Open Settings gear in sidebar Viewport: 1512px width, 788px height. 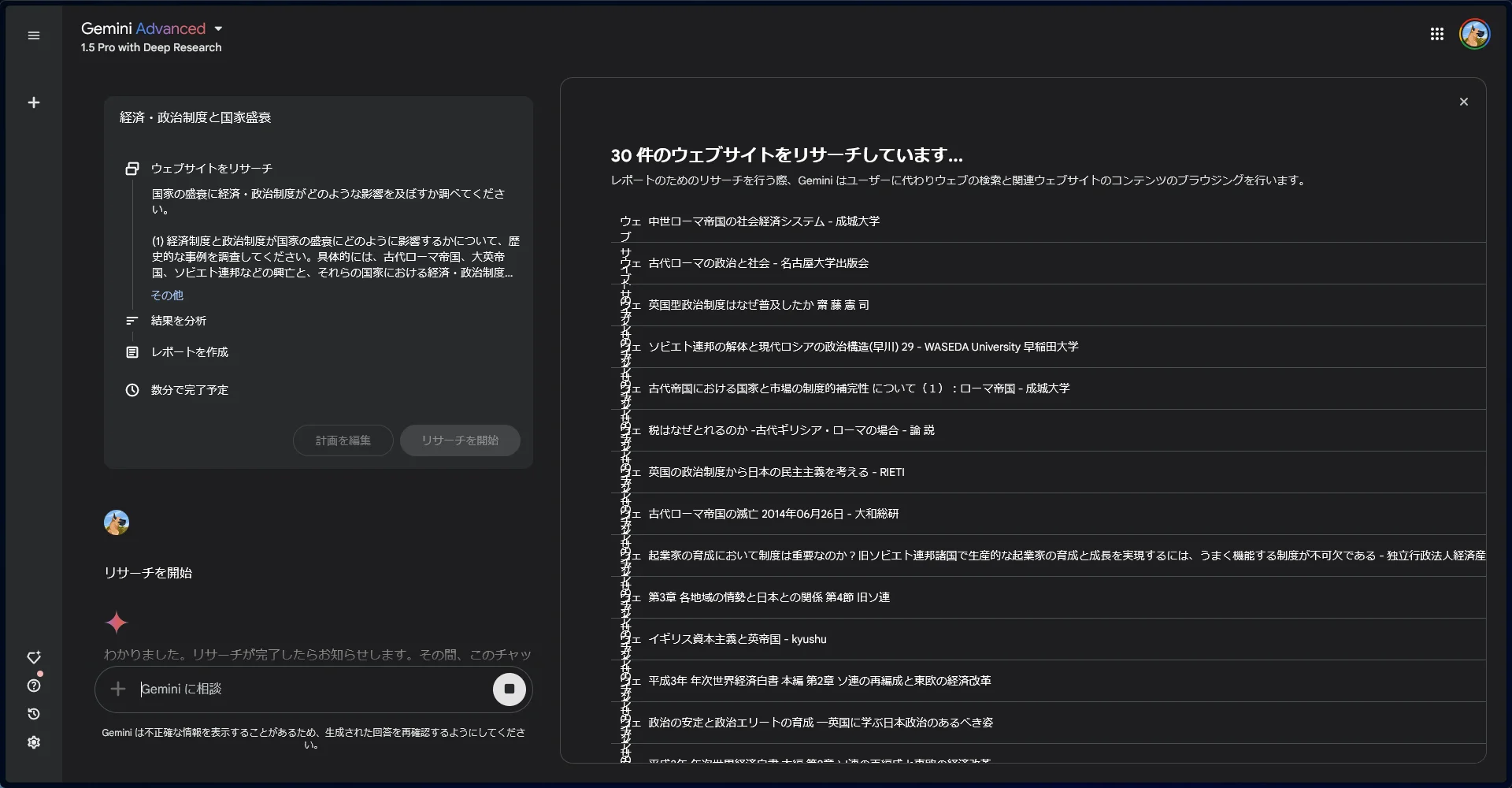coord(34,742)
